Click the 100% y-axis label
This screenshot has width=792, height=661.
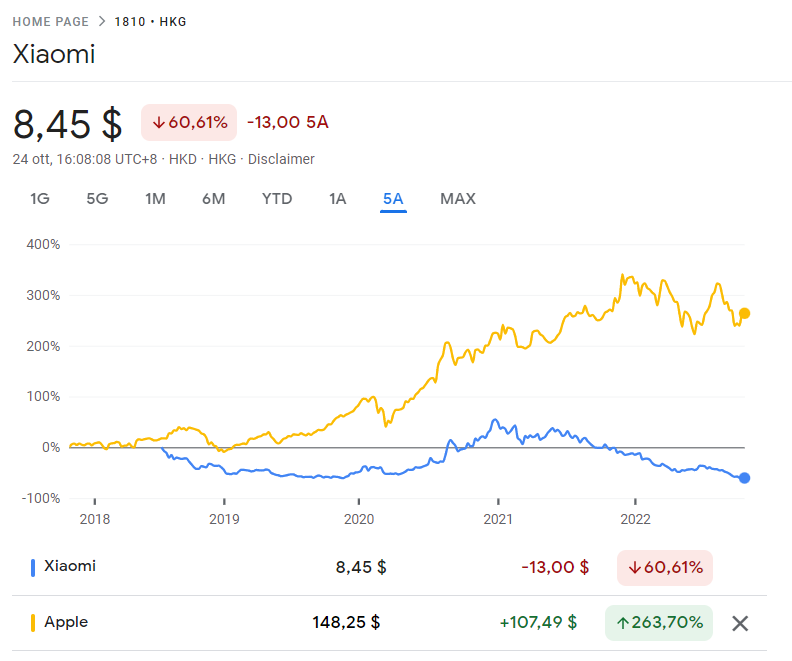point(43,396)
